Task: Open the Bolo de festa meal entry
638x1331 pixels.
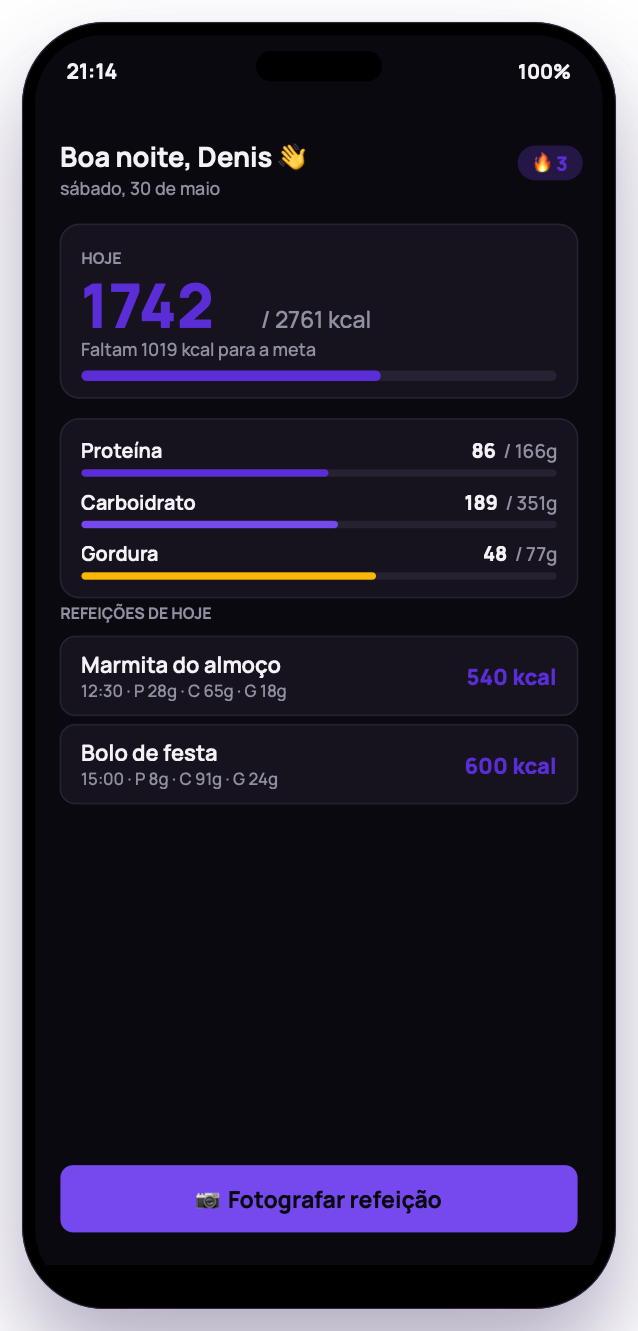Action: (x=319, y=764)
